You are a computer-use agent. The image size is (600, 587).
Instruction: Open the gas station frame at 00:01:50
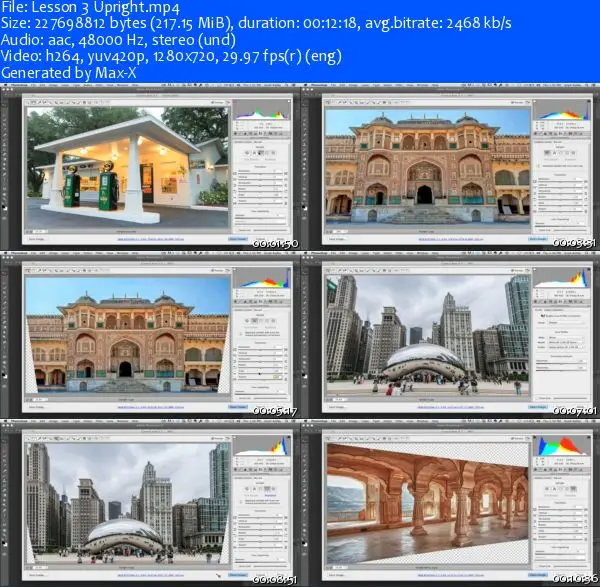150,167
